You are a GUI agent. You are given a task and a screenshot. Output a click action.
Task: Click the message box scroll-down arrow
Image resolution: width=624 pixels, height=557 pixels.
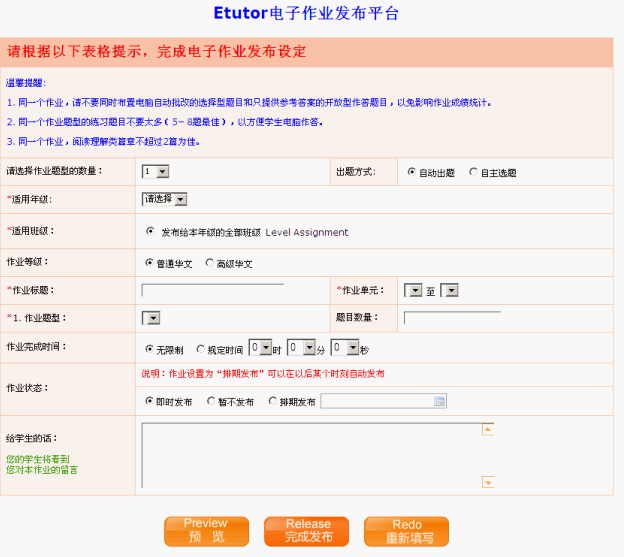click(488, 482)
